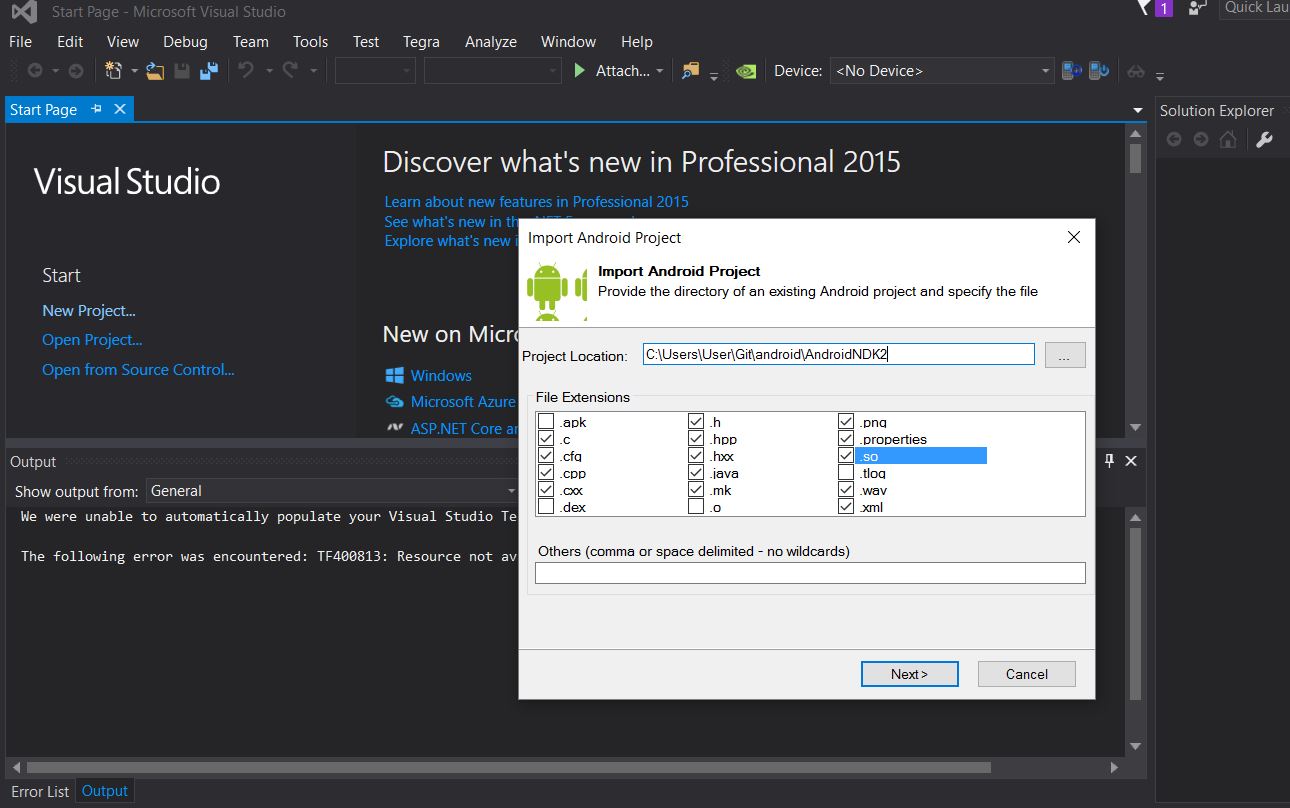
Task: Uncheck the .java file extension
Action: click(696, 473)
